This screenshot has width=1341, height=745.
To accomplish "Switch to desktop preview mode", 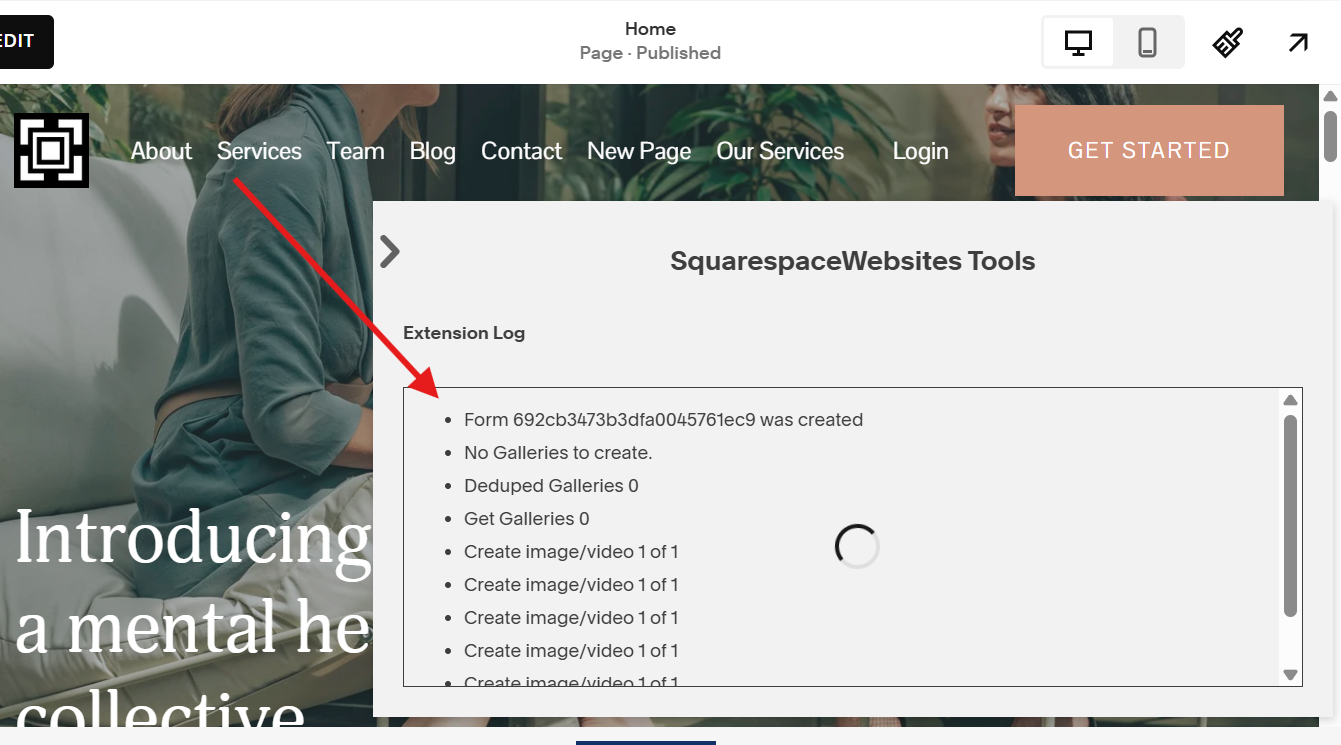I will (1077, 42).
